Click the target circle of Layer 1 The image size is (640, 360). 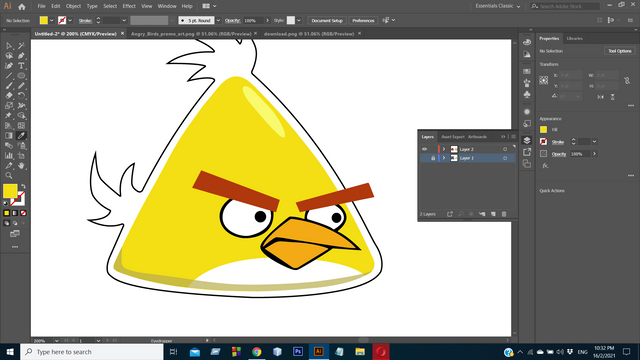505,158
